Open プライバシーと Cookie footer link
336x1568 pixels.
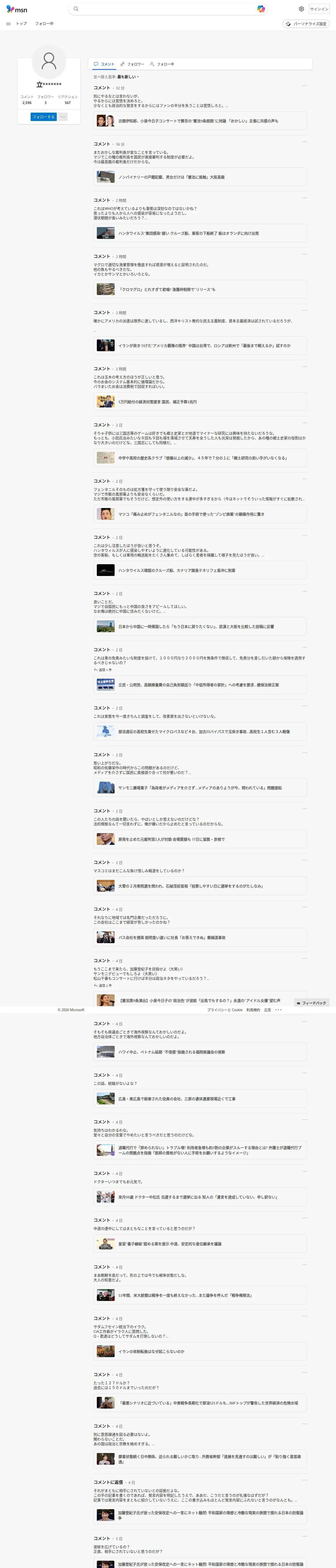click(225, 1010)
